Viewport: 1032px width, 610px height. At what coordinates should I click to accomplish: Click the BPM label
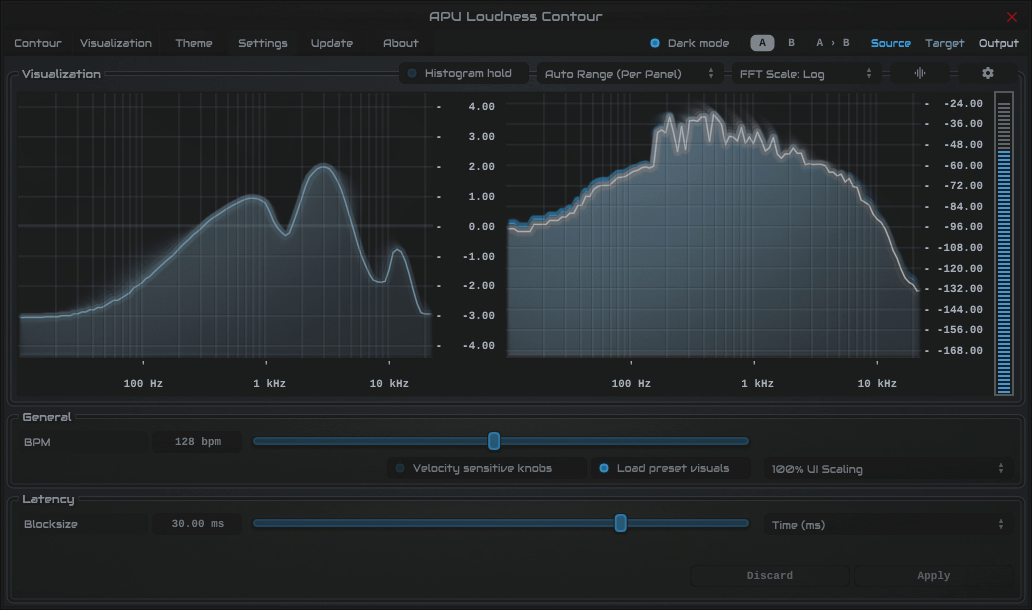(x=37, y=442)
